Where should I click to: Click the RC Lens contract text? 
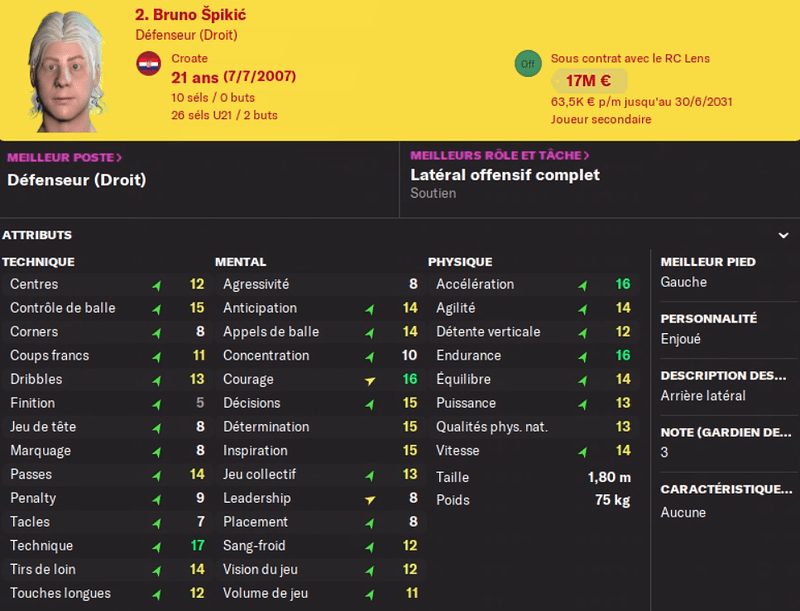click(630, 58)
